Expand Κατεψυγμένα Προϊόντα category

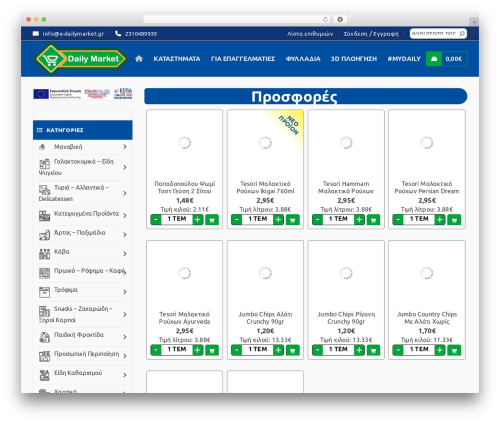pos(125,216)
